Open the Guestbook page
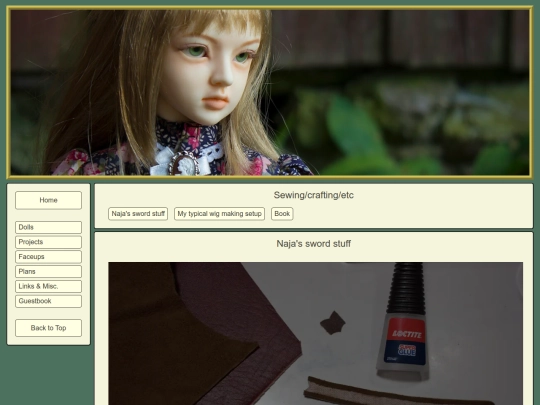This screenshot has height=405, width=540. [x=48, y=301]
